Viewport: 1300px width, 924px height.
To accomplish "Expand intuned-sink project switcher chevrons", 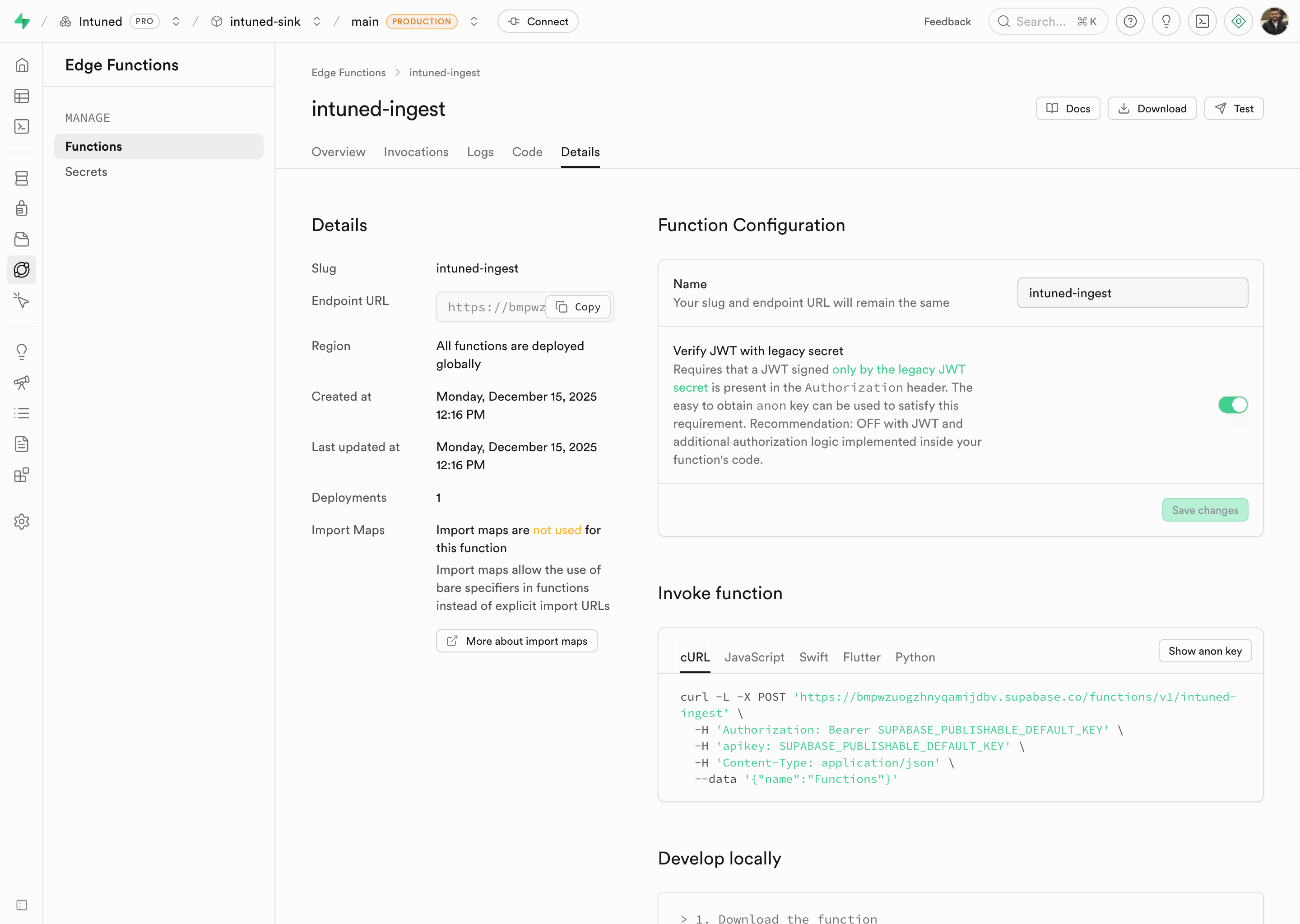I will [x=317, y=22].
